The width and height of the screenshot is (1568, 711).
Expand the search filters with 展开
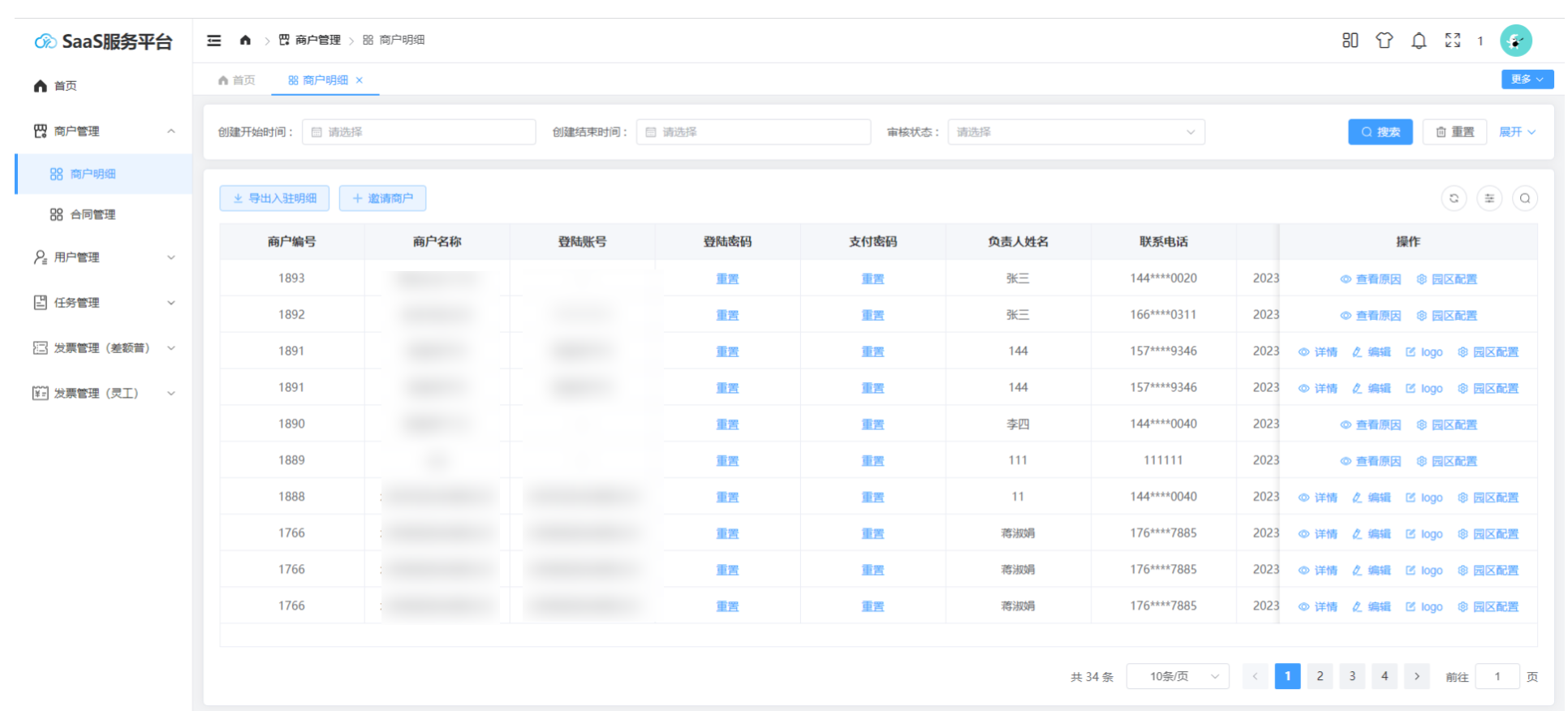point(1516,132)
